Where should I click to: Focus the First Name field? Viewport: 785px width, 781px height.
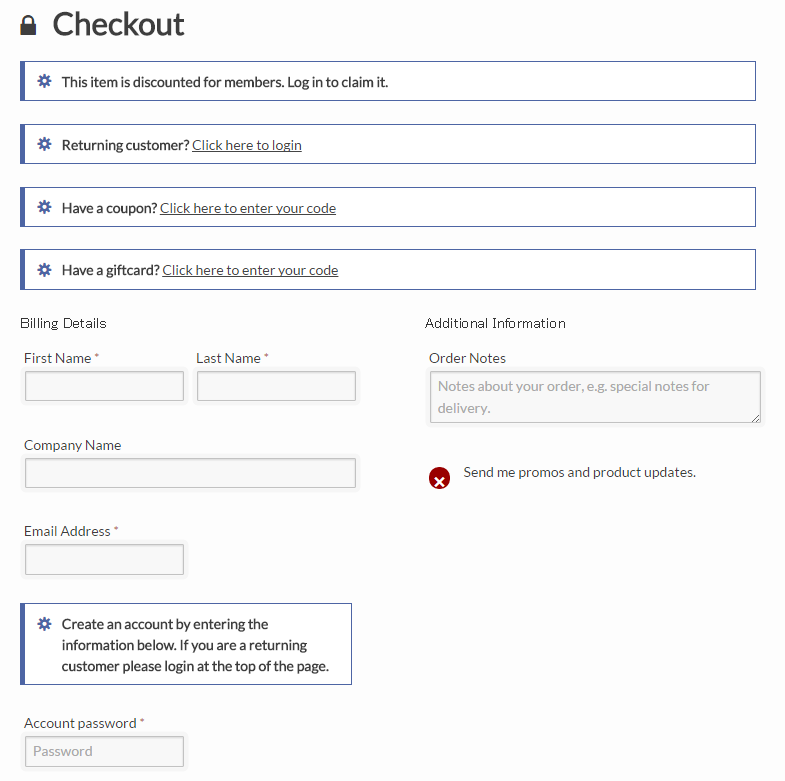(x=104, y=386)
